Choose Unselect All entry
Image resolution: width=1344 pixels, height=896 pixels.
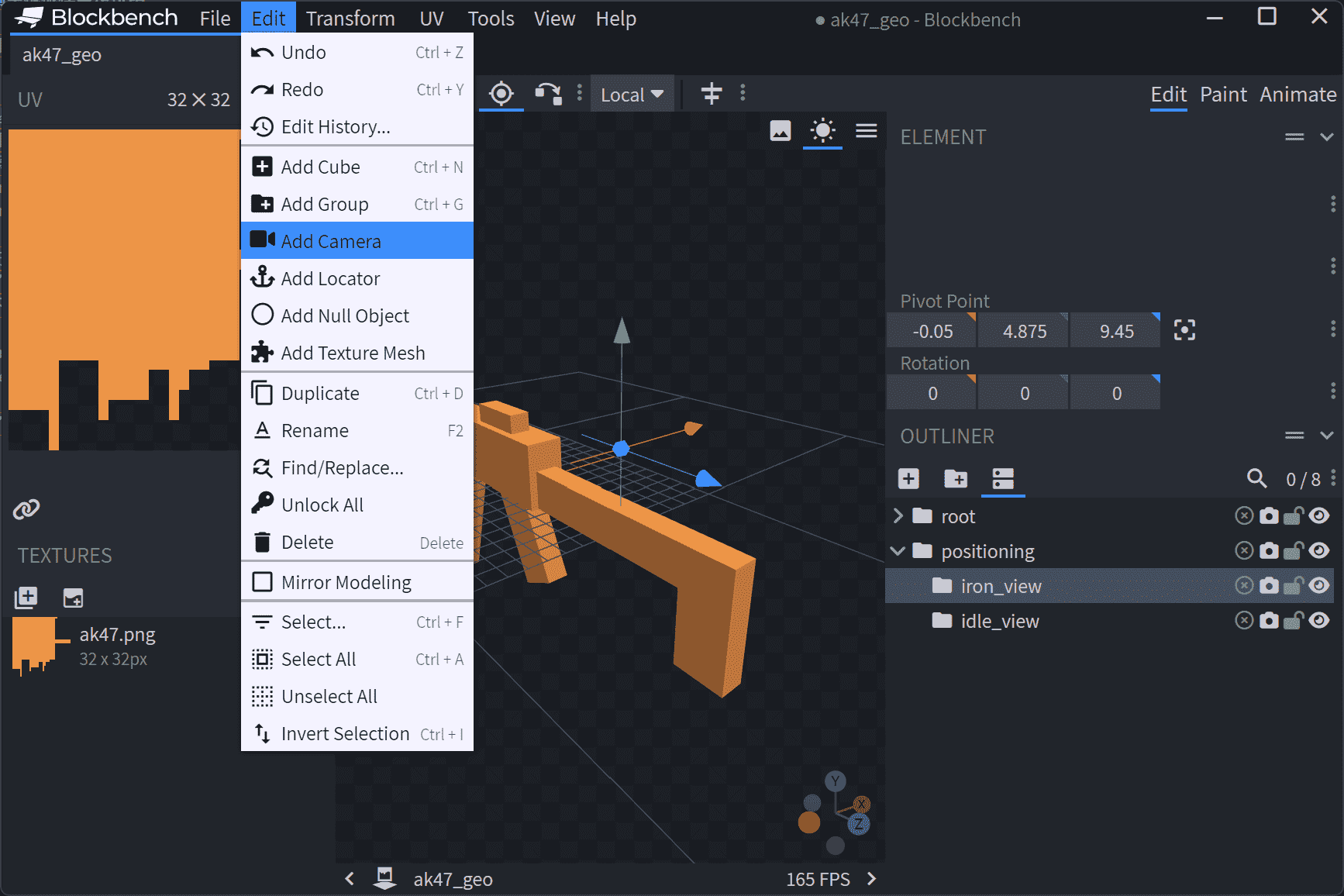(357, 696)
